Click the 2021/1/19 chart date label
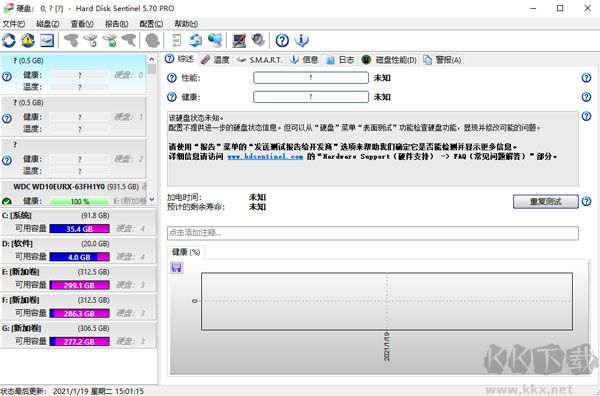The width and height of the screenshot is (600, 396). click(386, 347)
